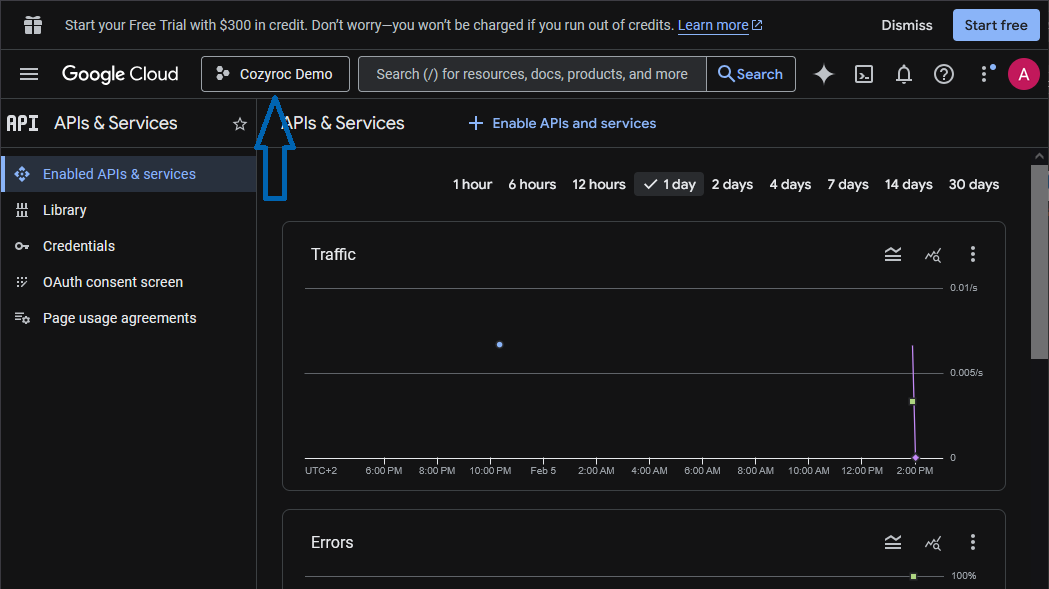
Task: Open the main navigation hamburger menu
Action: click(x=29, y=74)
